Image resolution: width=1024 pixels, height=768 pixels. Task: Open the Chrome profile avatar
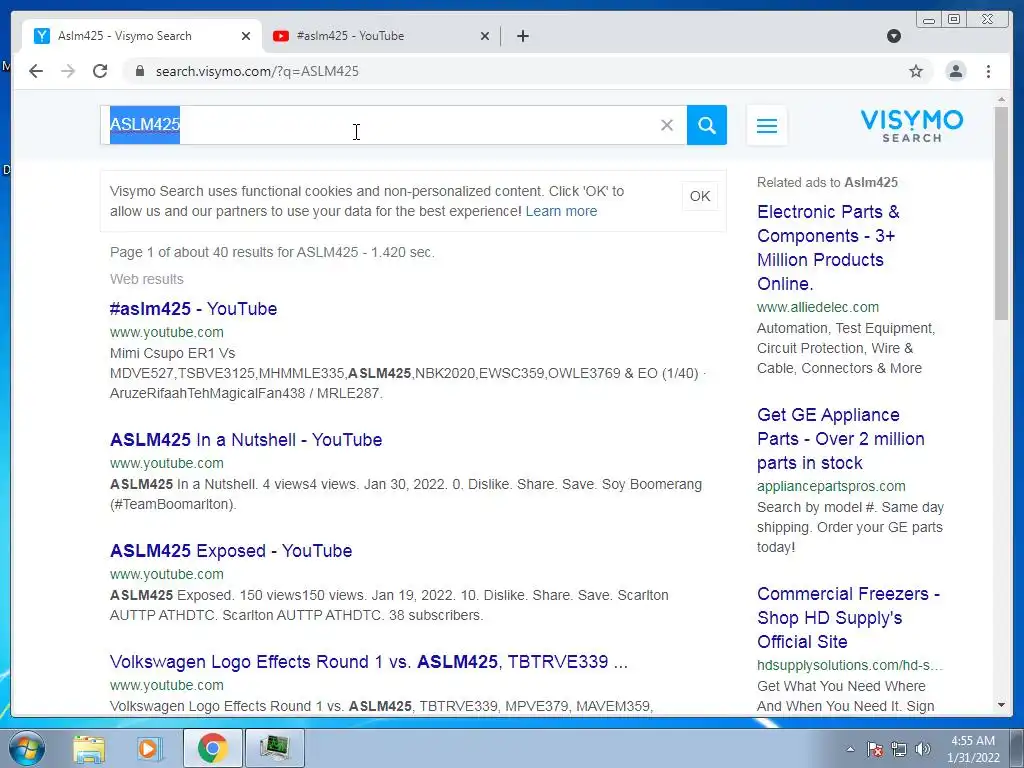[955, 71]
